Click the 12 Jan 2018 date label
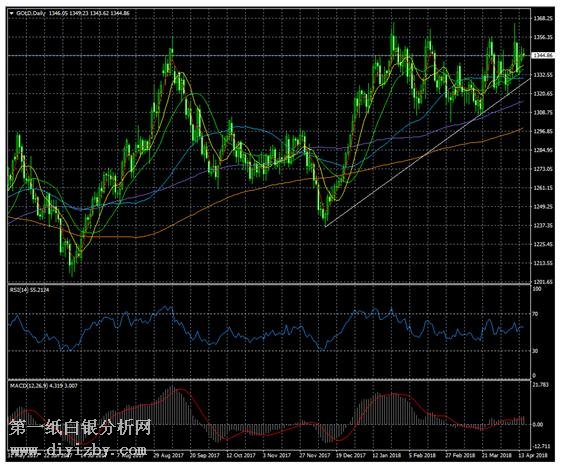Image resolution: width=564 pixels, height=470 pixels. 386,456
